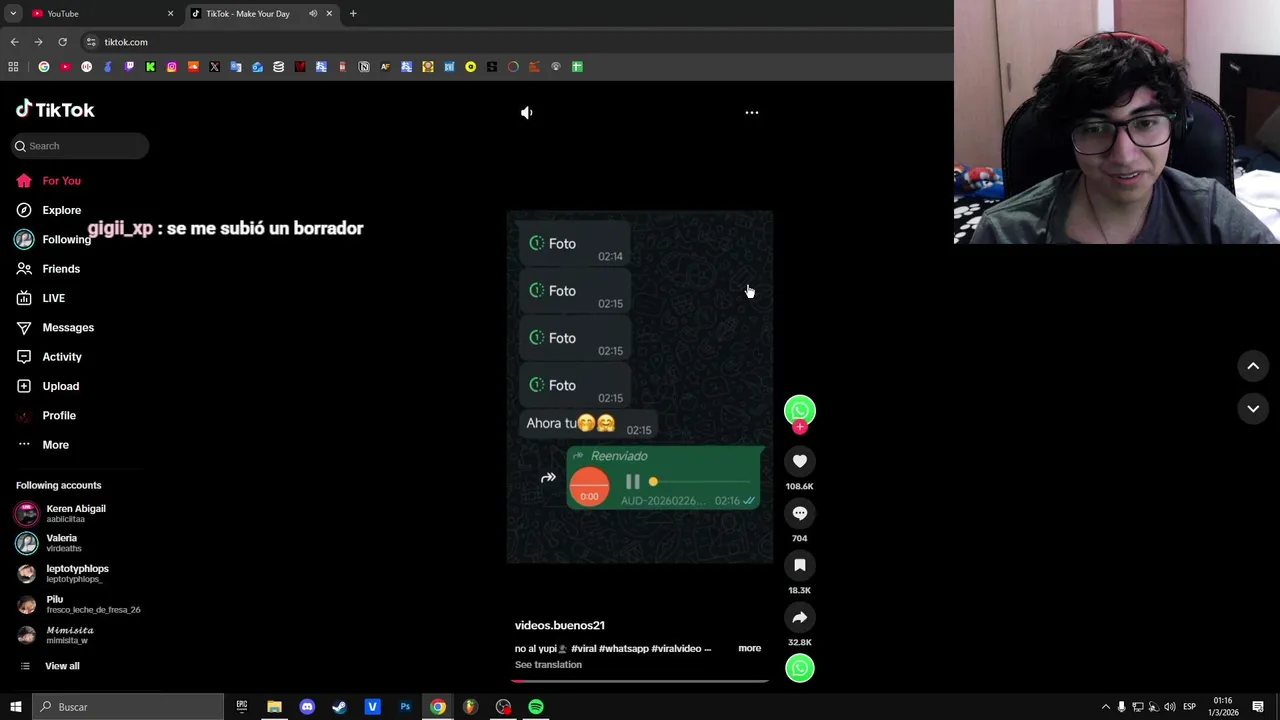Open the Twitch bookmark
The image size is (1280, 720).
tap(129, 67)
